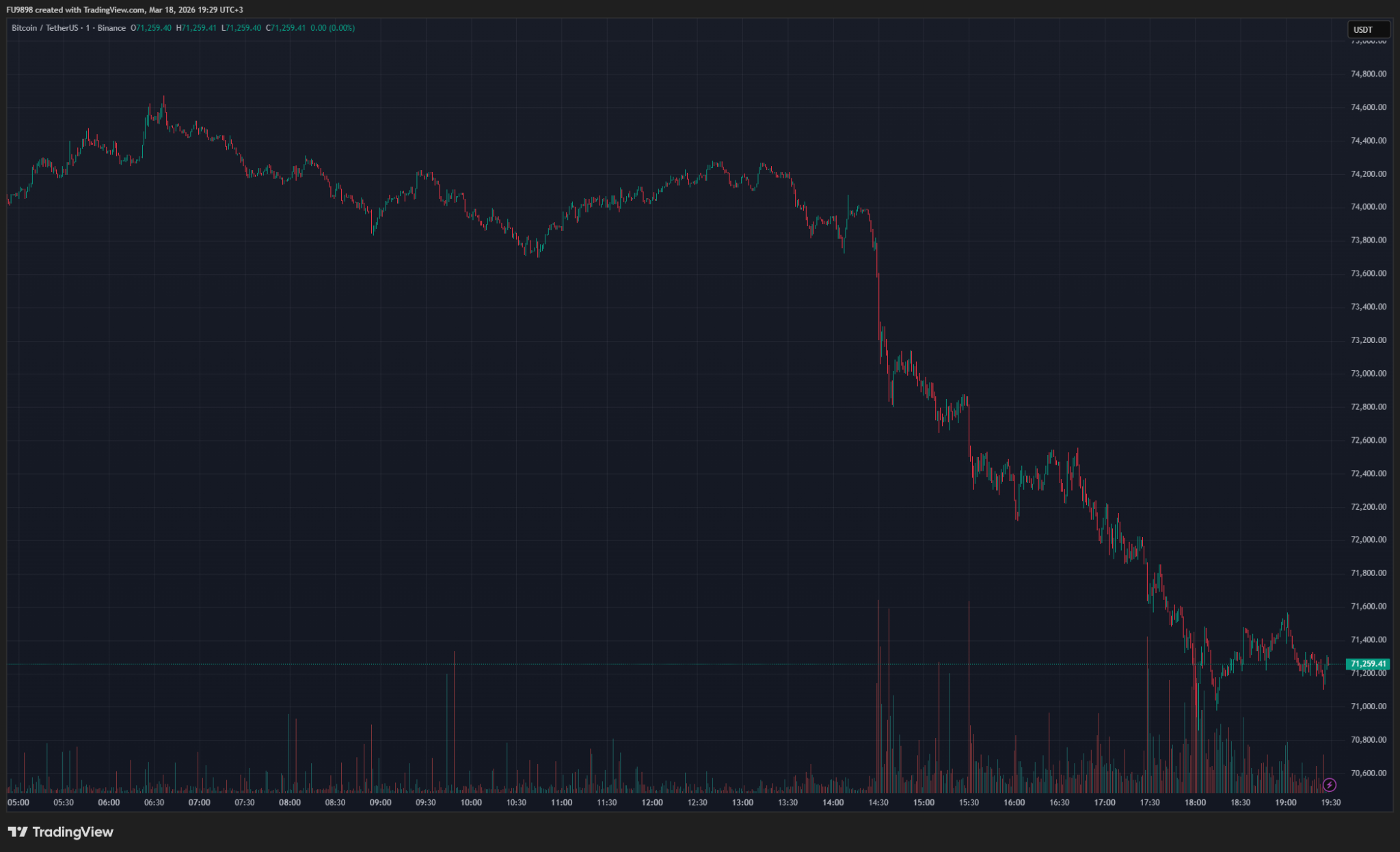Viewport: 1400px width, 852px height.
Task: Click the Binance exchange label
Action: (111, 29)
